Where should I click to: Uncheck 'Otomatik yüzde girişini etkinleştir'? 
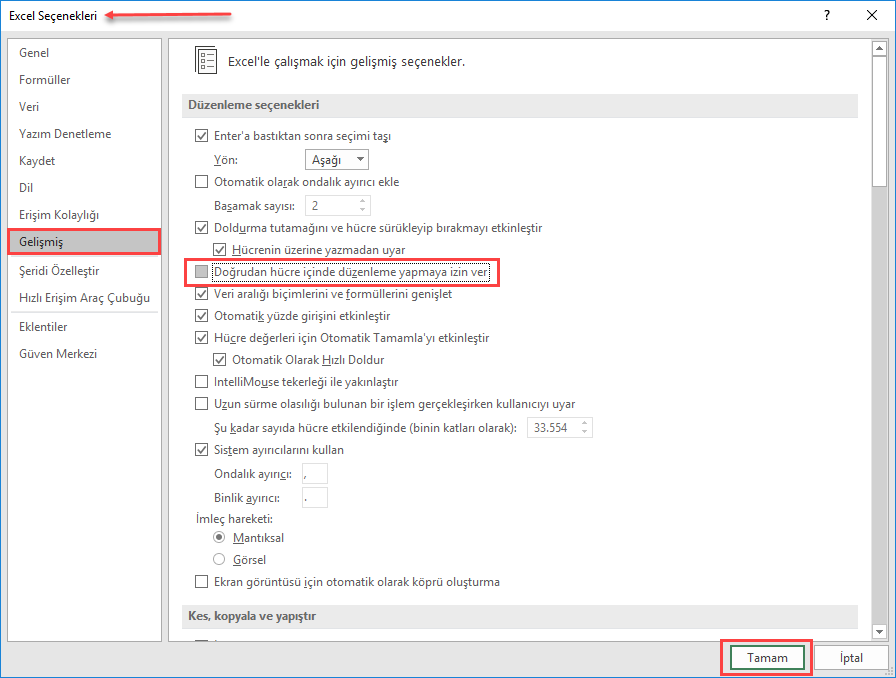click(x=201, y=316)
